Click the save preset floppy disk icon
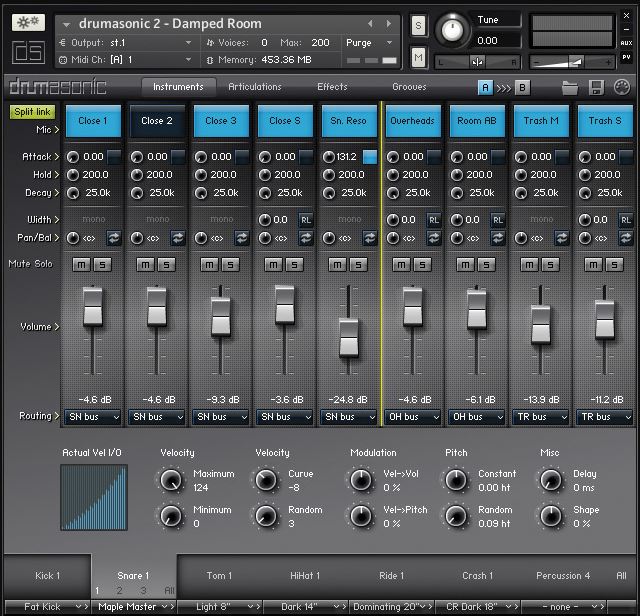This screenshot has width=640, height=616. 596,87
